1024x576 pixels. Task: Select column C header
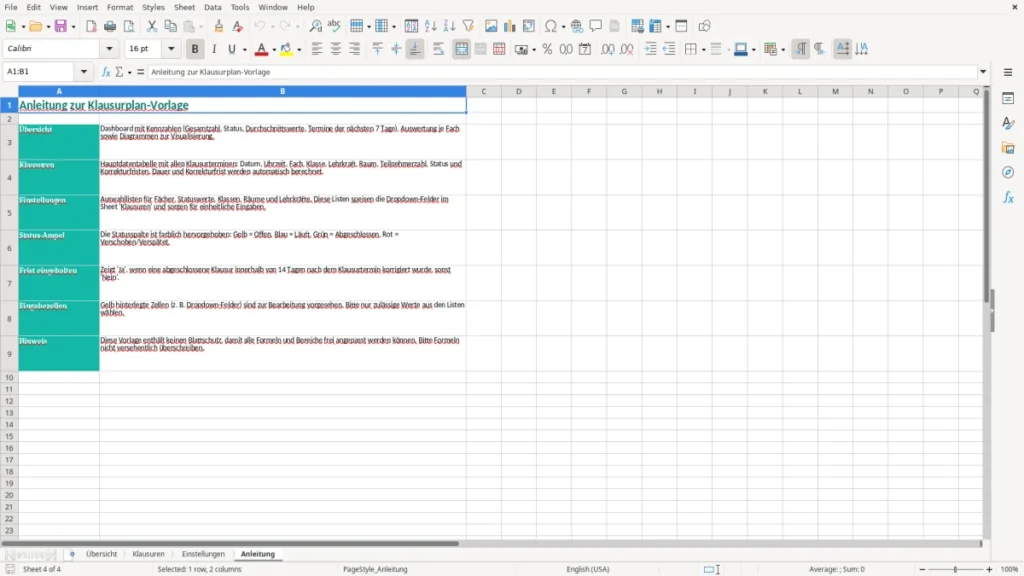484,91
